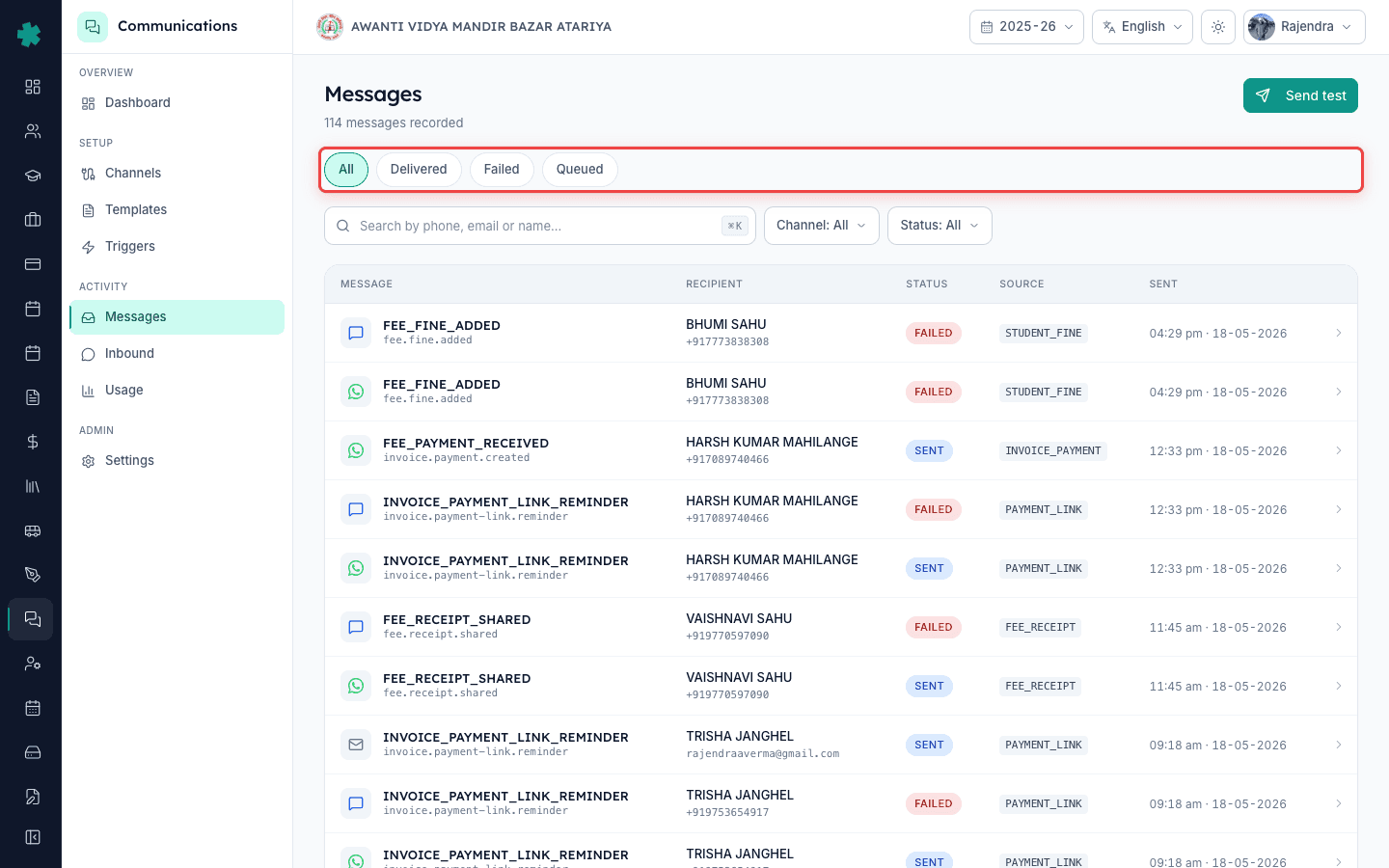Select the All filter chip
This screenshot has height=868, width=1389.
coord(346,170)
